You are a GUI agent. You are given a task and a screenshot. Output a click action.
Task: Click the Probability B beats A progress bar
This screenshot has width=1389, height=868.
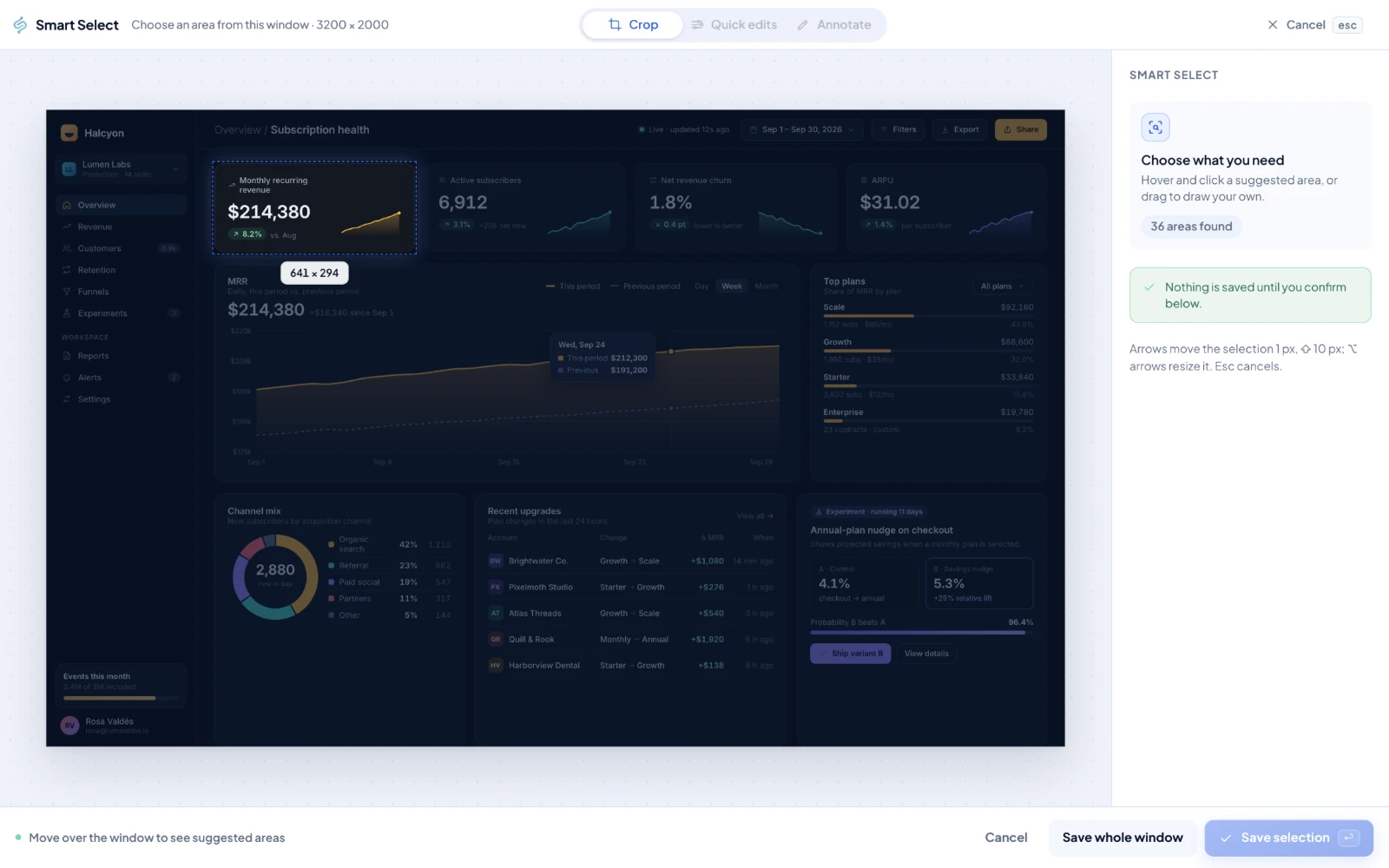[921, 633]
